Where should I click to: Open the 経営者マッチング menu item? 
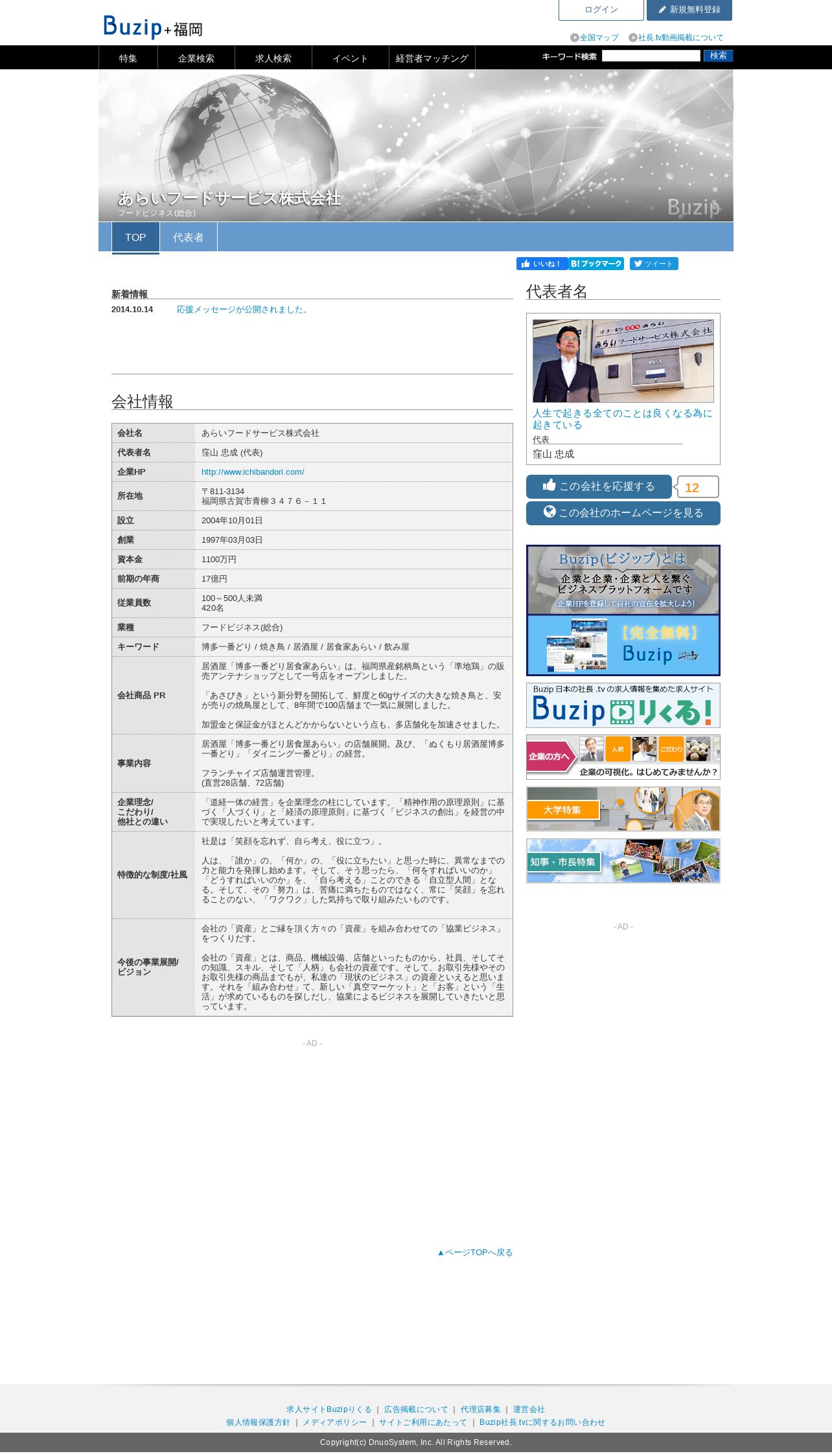tap(432, 58)
